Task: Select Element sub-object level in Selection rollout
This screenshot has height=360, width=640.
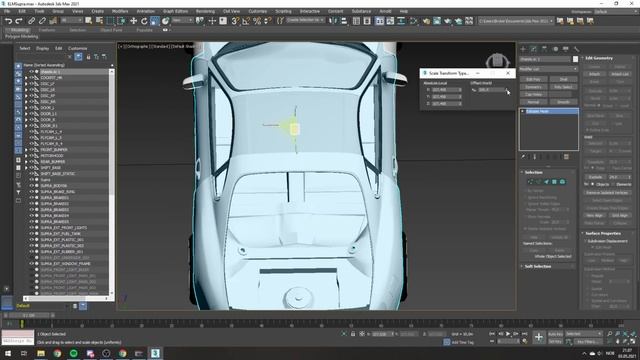Action: (x=562, y=182)
